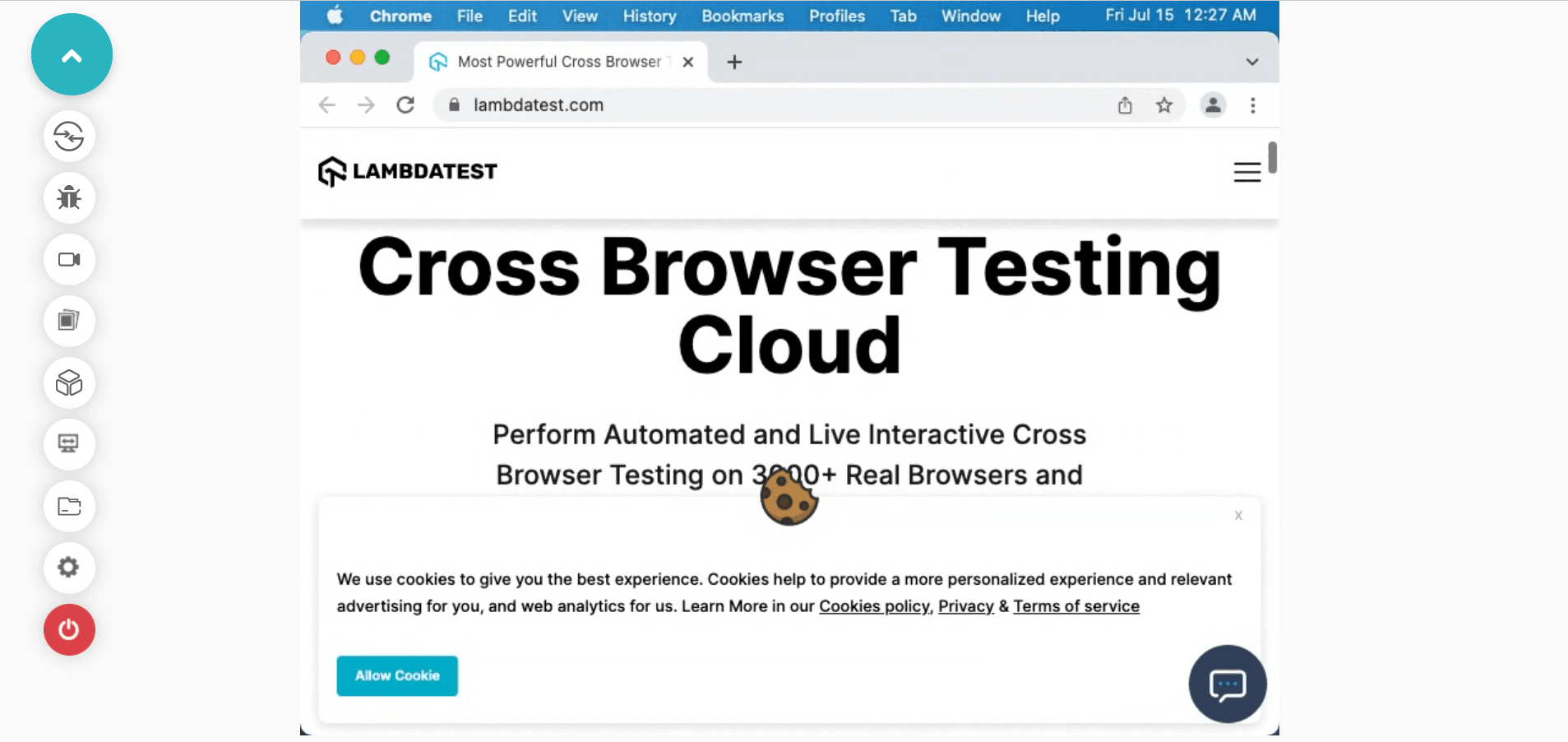The image size is (1568, 742).
Task: Open the Tab menu
Action: click(903, 16)
